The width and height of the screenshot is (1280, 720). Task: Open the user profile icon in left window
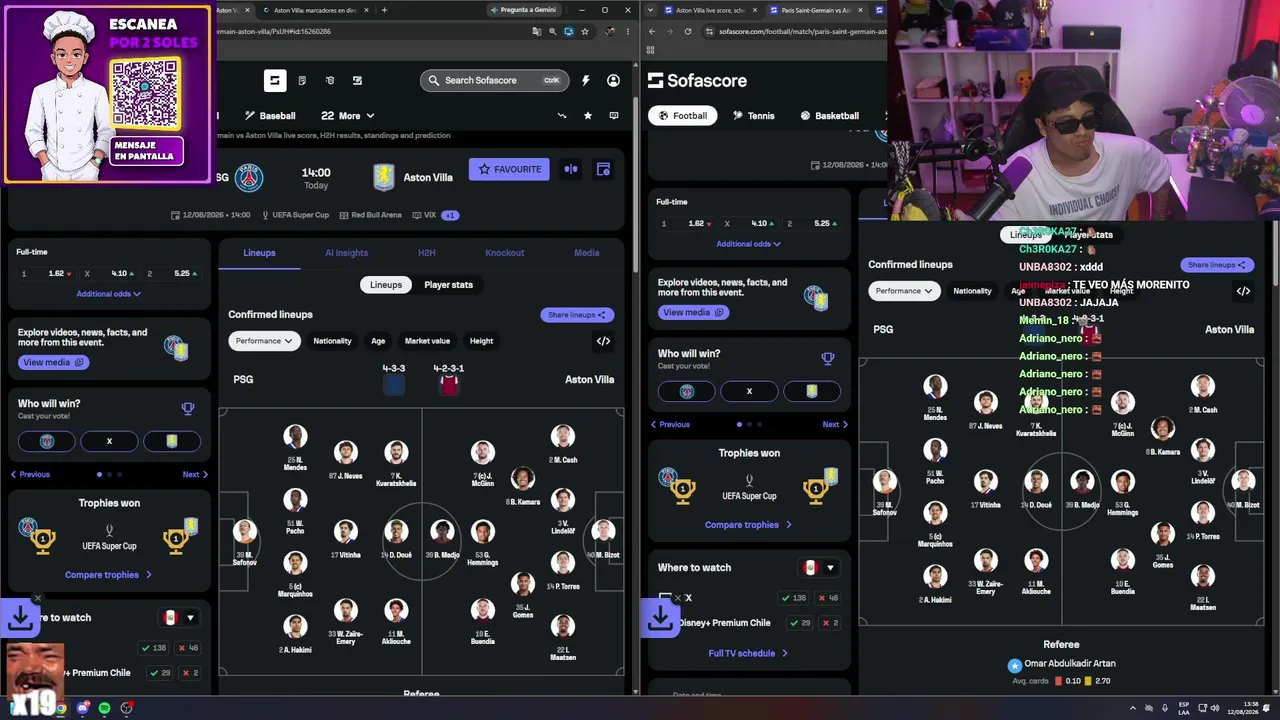pos(613,80)
